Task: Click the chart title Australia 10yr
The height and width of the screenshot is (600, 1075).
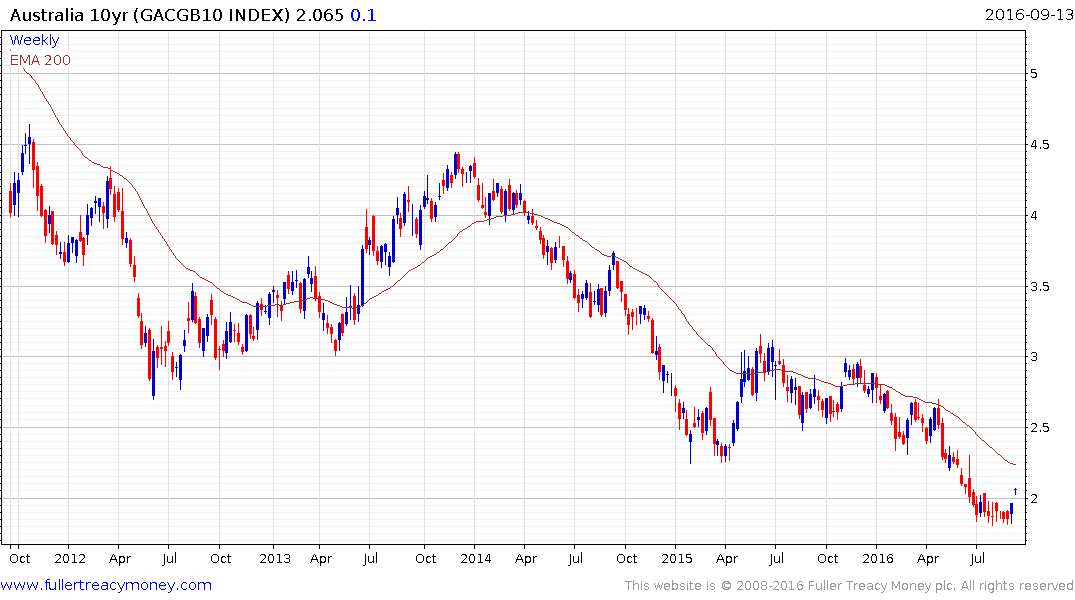Action: click(x=69, y=15)
